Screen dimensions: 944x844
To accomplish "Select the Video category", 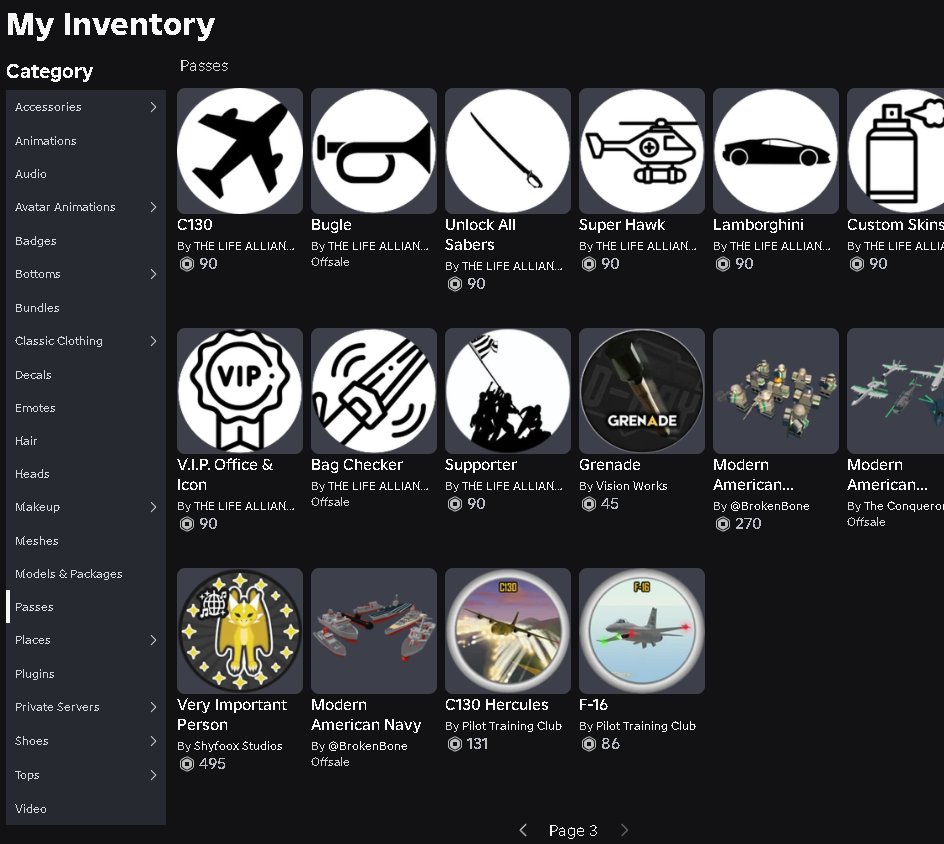I will 85,808.
